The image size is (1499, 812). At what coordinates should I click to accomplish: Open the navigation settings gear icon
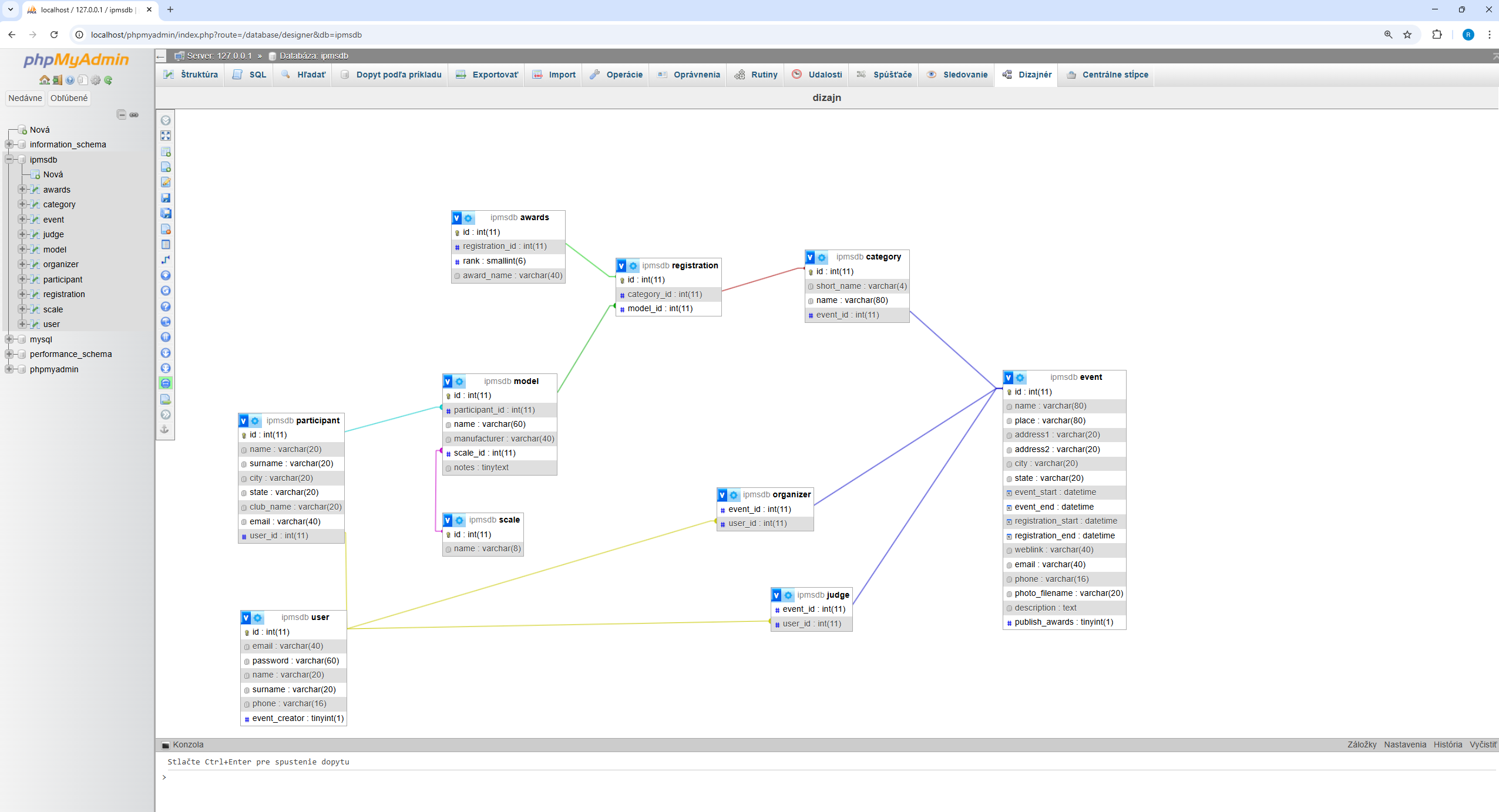tap(96, 80)
